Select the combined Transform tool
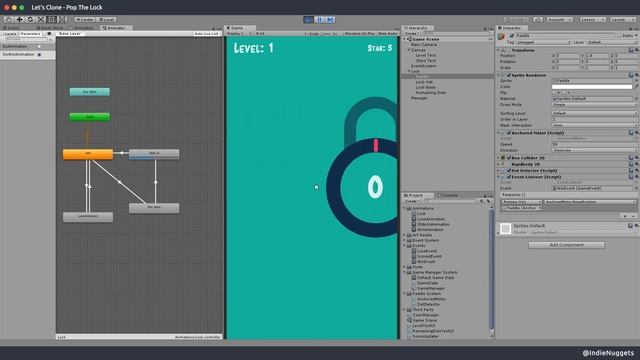Screen dimensions: 640x360 tap(62, 19)
